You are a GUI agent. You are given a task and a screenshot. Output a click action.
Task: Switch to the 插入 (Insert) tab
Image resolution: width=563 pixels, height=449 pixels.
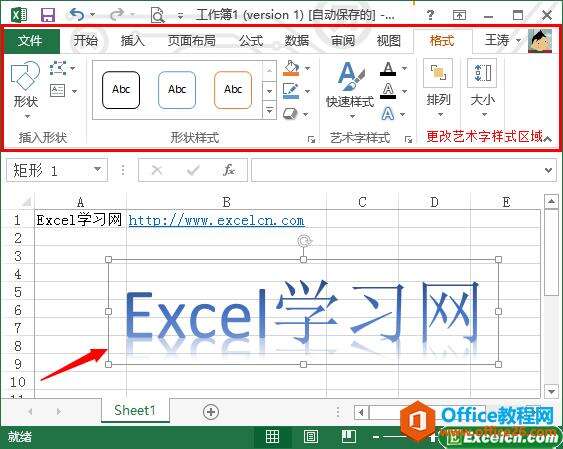[132, 41]
